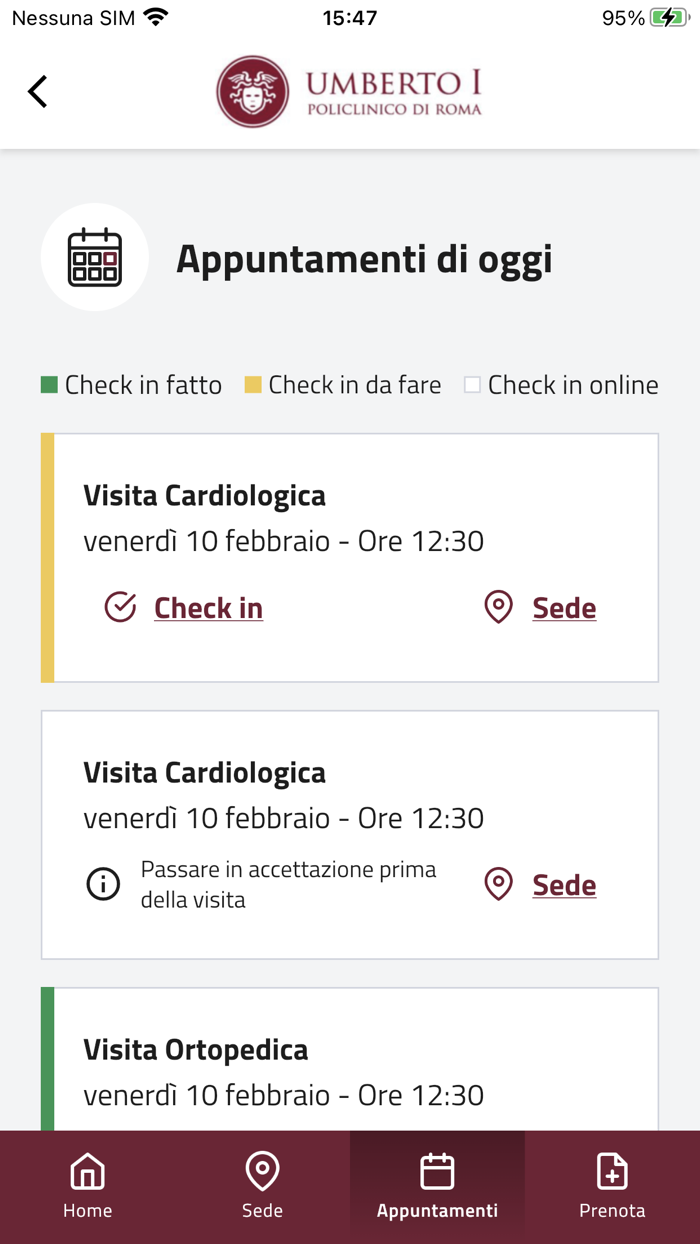The image size is (700, 1244).
Task: Switch to the Home tab
Action: pyautogui.click(x=87, y=1185)
